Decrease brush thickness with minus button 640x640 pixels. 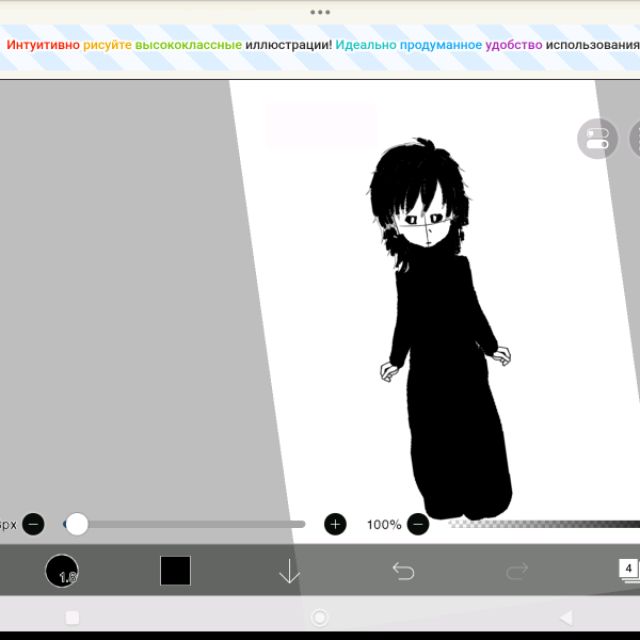pyautogui.click(x=33, y=524)
